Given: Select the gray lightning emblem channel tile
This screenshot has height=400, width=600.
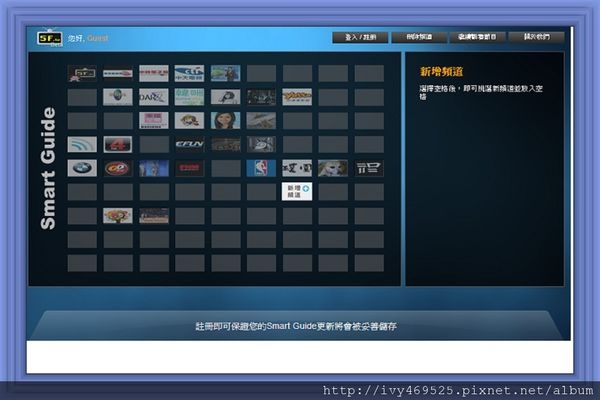Looking at the screenshot, I should (261, 144).
